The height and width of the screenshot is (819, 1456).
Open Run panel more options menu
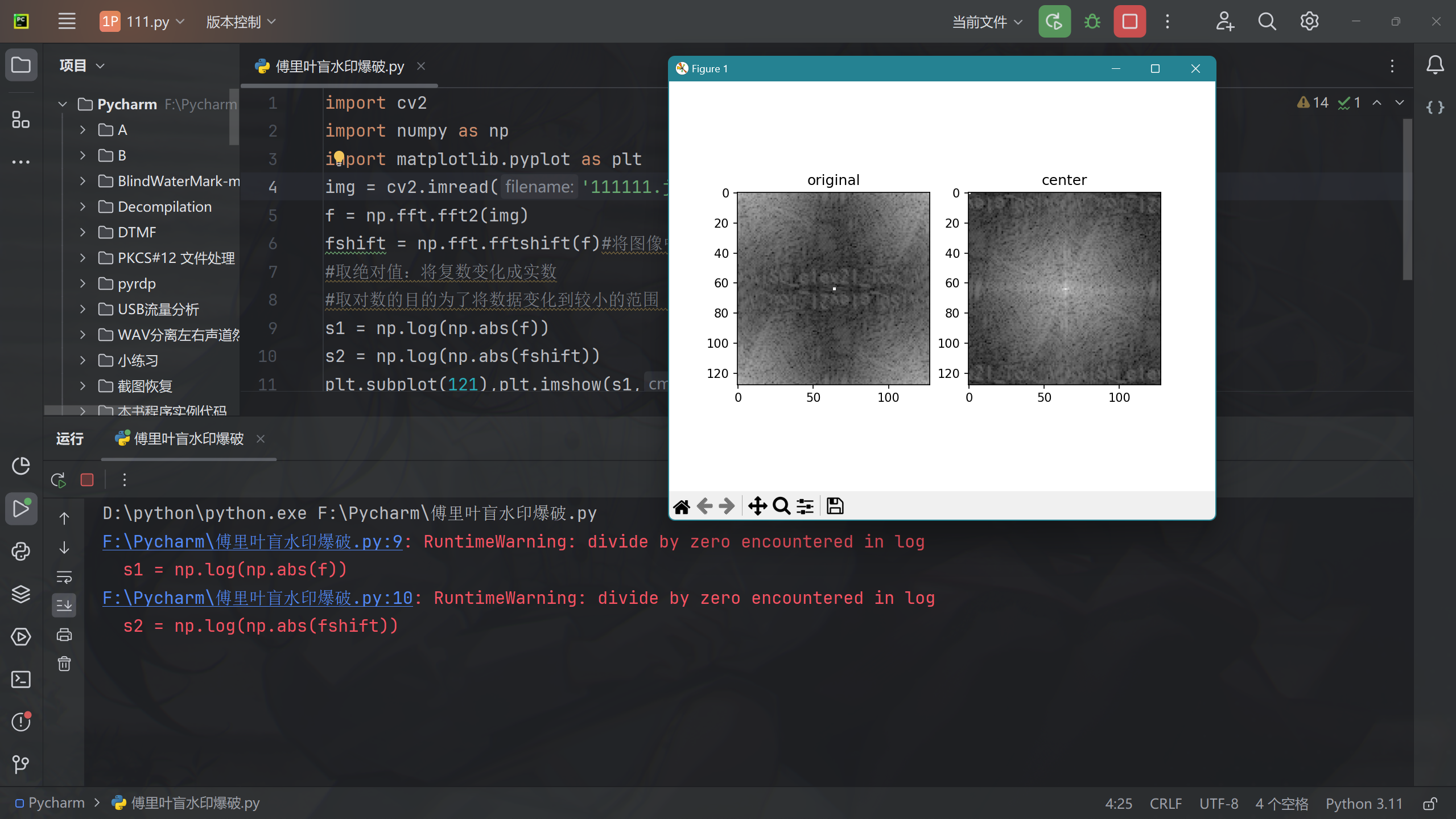click(x=125, y=480)
